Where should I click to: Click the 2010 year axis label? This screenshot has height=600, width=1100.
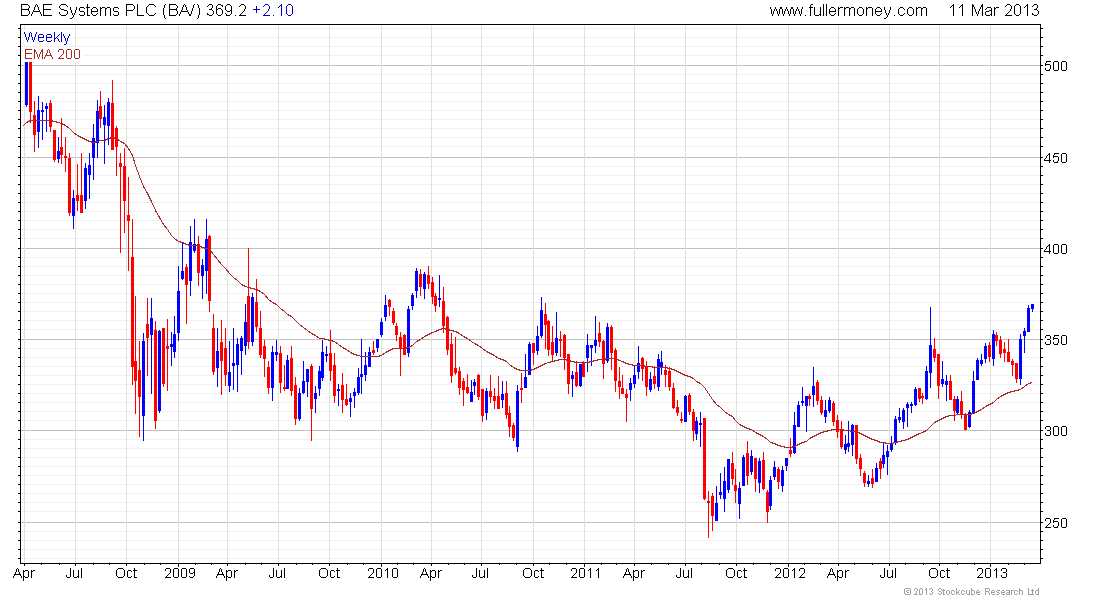[x=383, y=573]
